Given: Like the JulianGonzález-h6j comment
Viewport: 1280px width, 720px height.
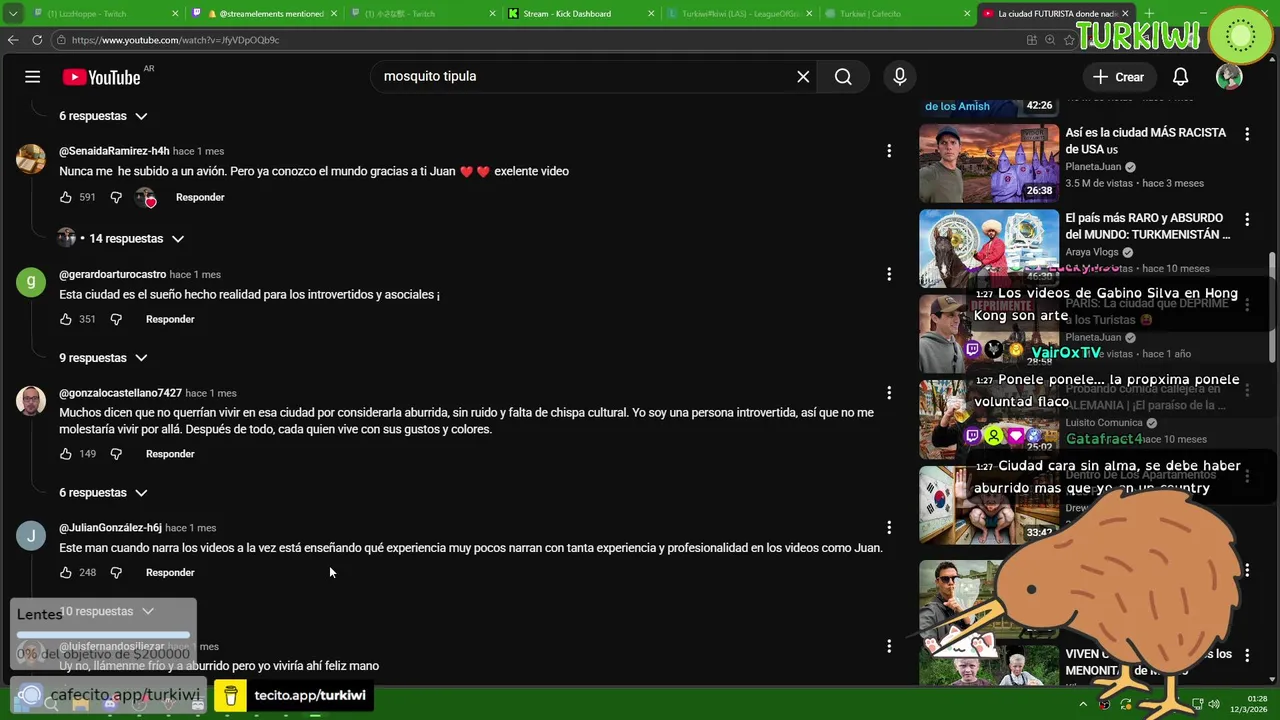Looking at the screenshot, I should pyautogui.click(x=66, y=573).
